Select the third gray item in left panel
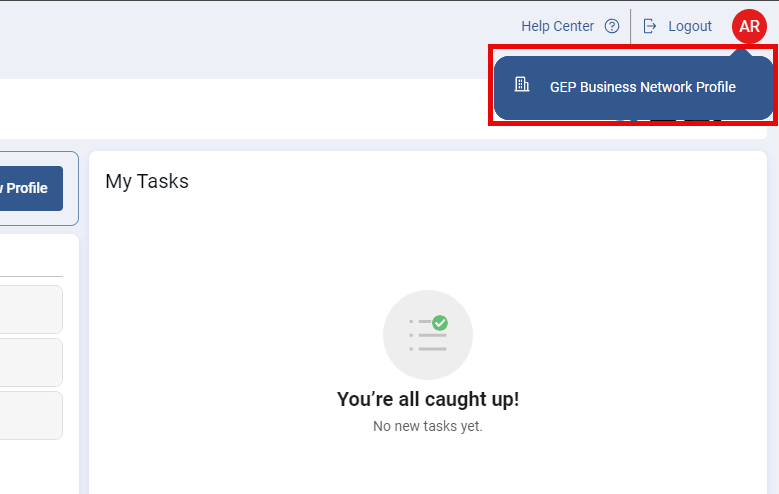This screenshot has height=494, width=779. pos(30,415)
